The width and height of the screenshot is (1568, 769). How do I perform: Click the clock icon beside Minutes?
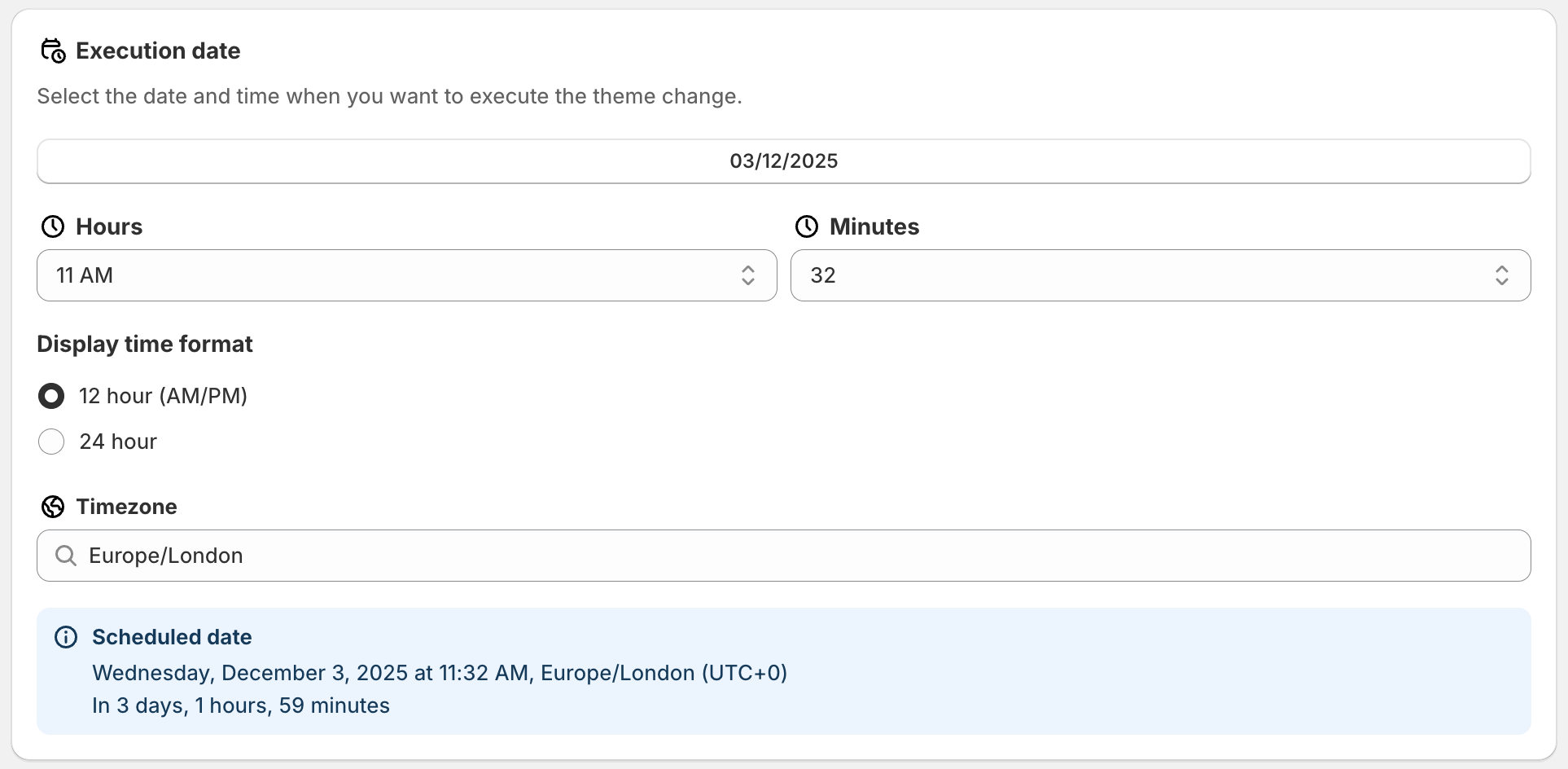coord(807,226)
